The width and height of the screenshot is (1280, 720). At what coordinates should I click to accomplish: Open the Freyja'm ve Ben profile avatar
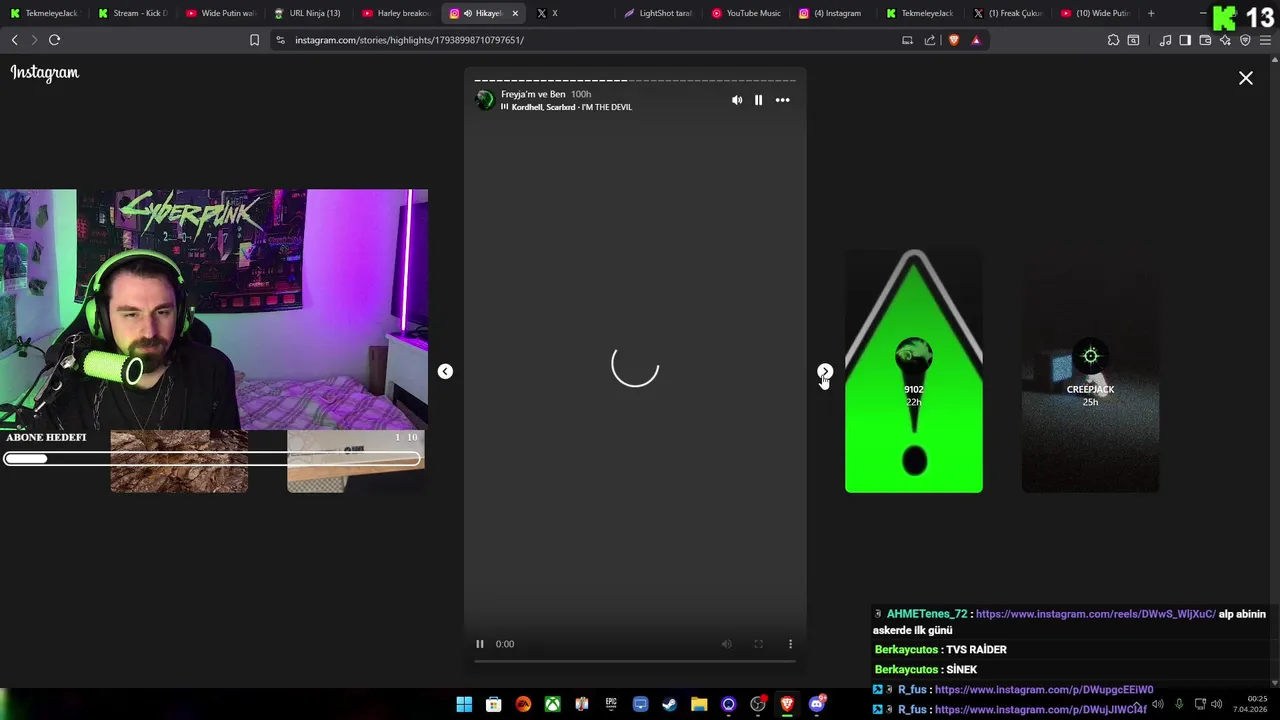click(485, 100)
